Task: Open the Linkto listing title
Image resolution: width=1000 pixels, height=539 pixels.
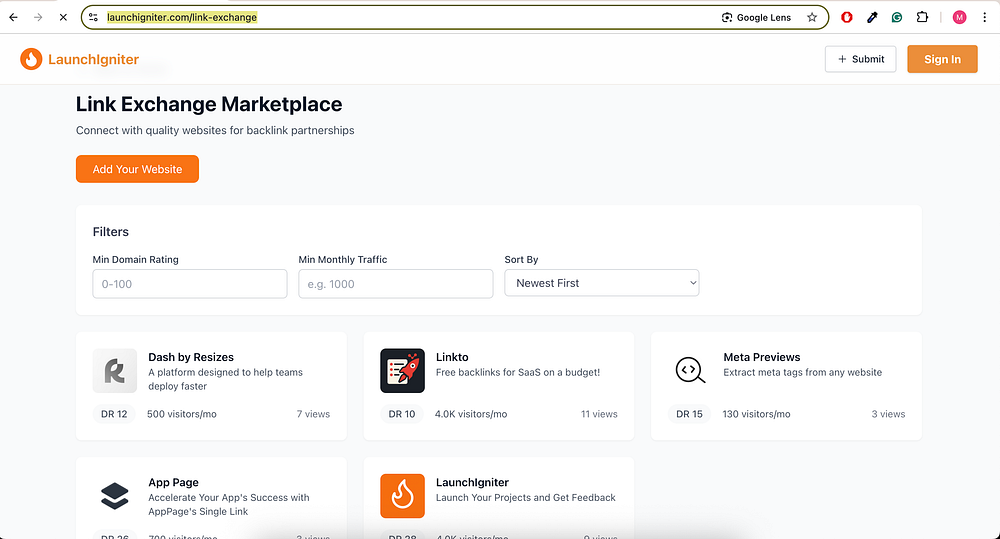Action: (x=452, y=357)
